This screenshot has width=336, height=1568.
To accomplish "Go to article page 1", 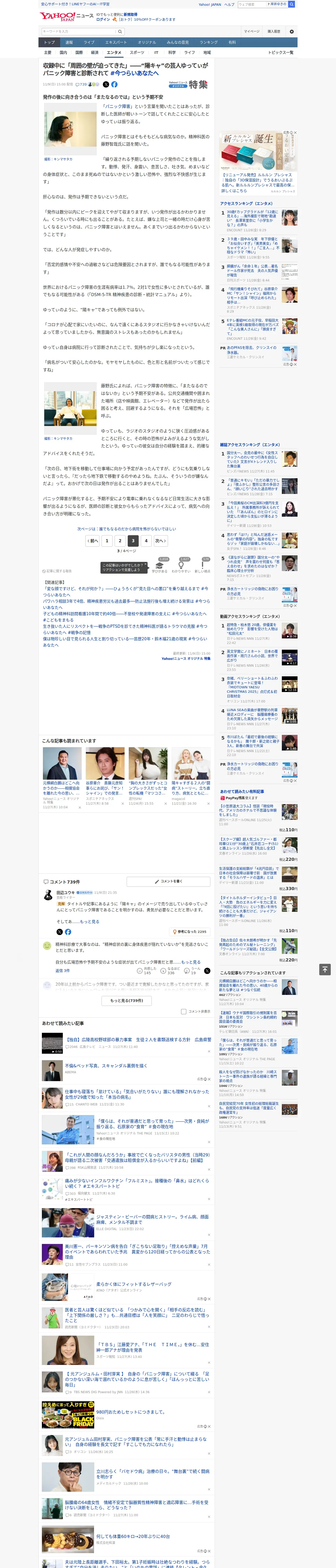I will [107, 540].
